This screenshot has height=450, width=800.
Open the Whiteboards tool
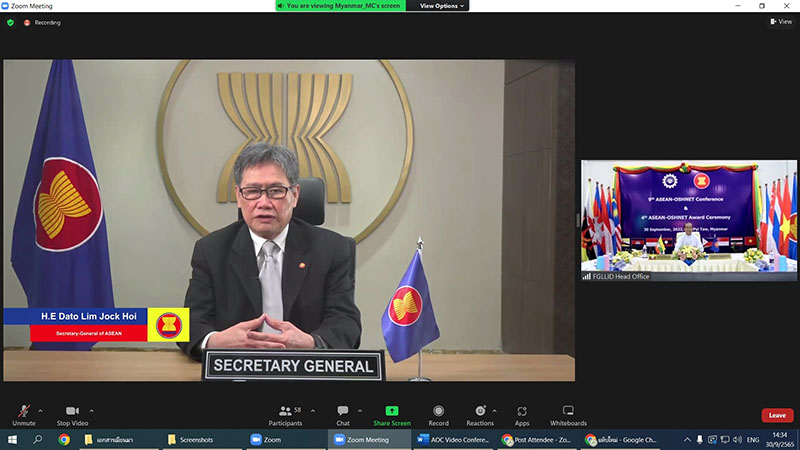(x=568, y=414)
